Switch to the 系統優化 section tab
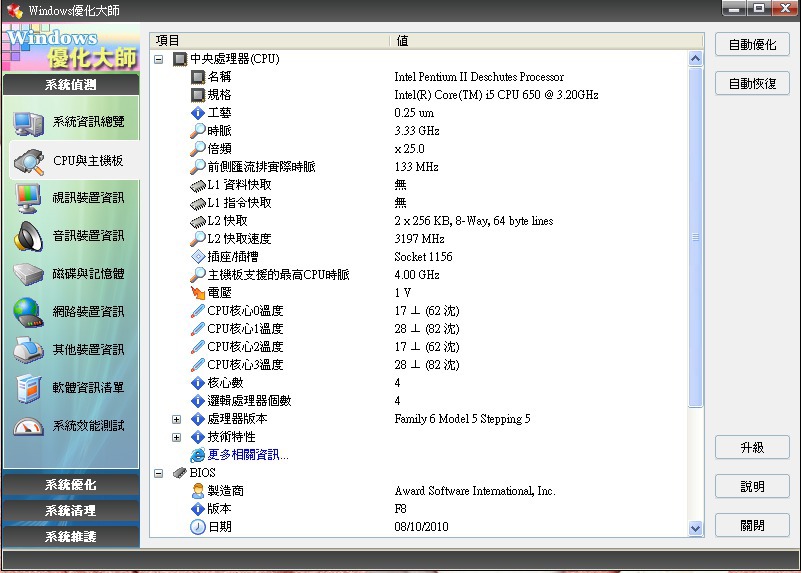This screenshot has height=573, width=801. coord(70,485)
